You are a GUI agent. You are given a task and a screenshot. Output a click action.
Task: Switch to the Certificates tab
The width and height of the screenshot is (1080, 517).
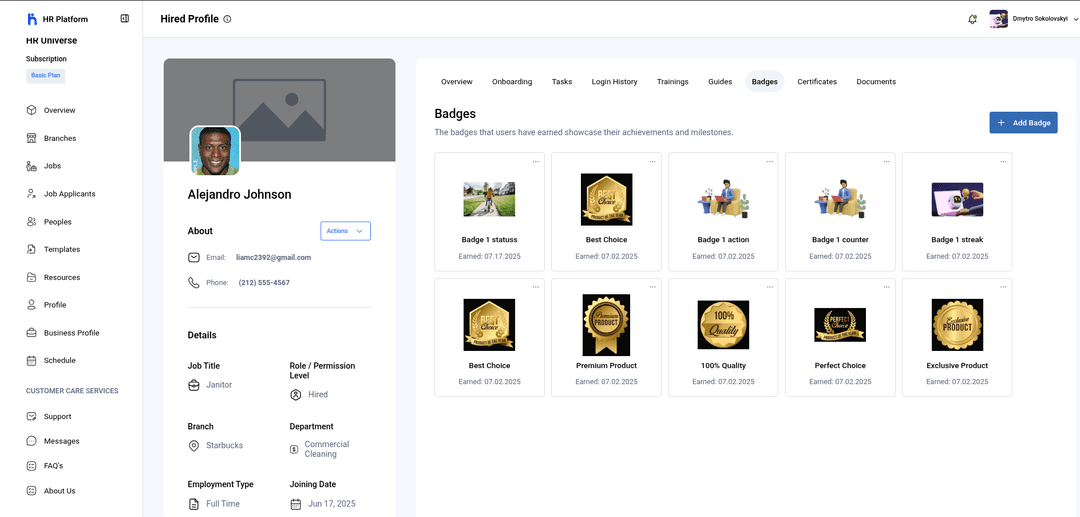tap(817, 82)
